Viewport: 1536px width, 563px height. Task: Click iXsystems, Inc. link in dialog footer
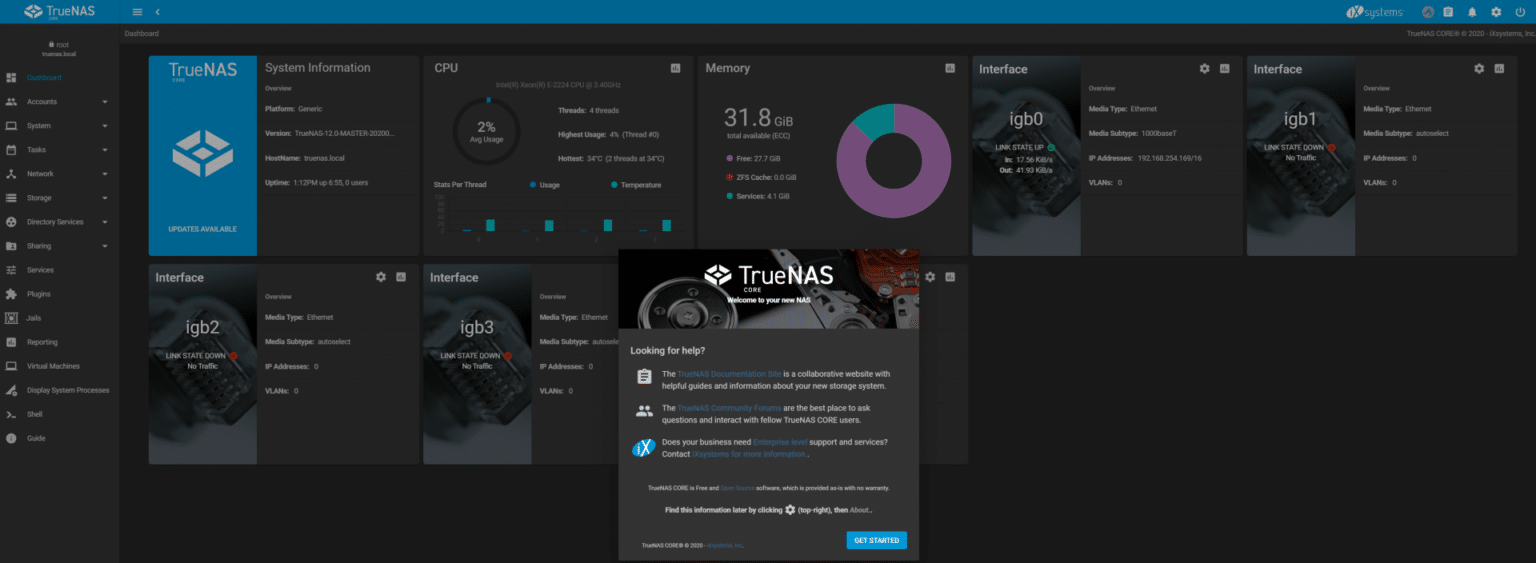point(724,546)
